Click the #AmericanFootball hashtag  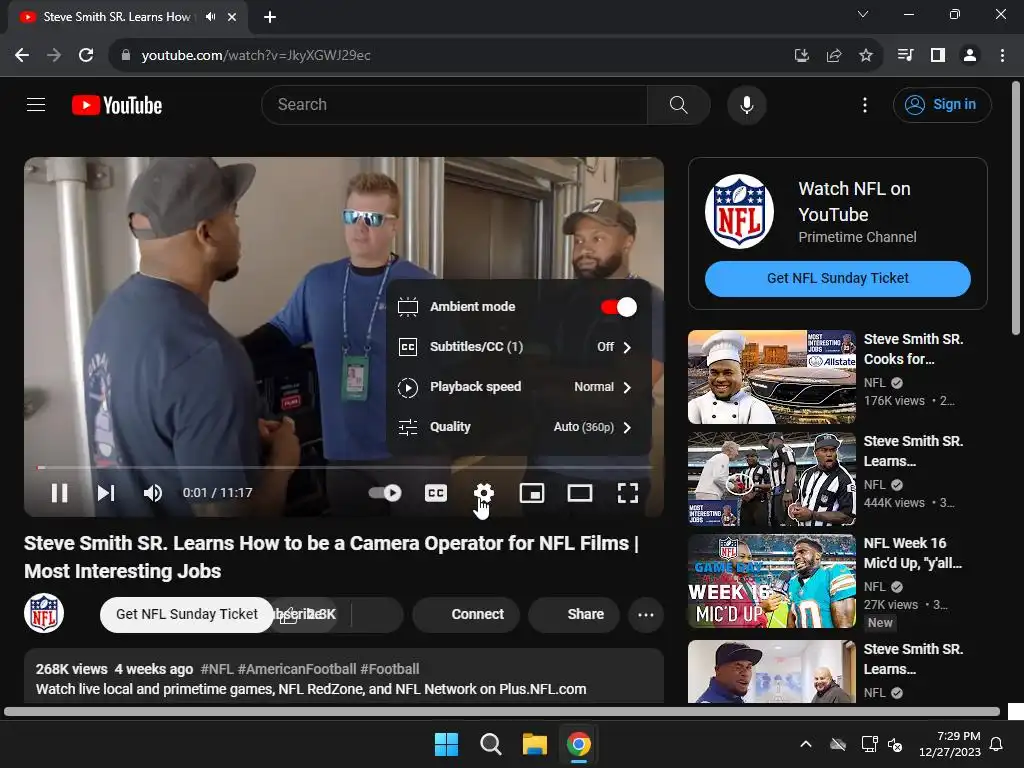(297, 669)
